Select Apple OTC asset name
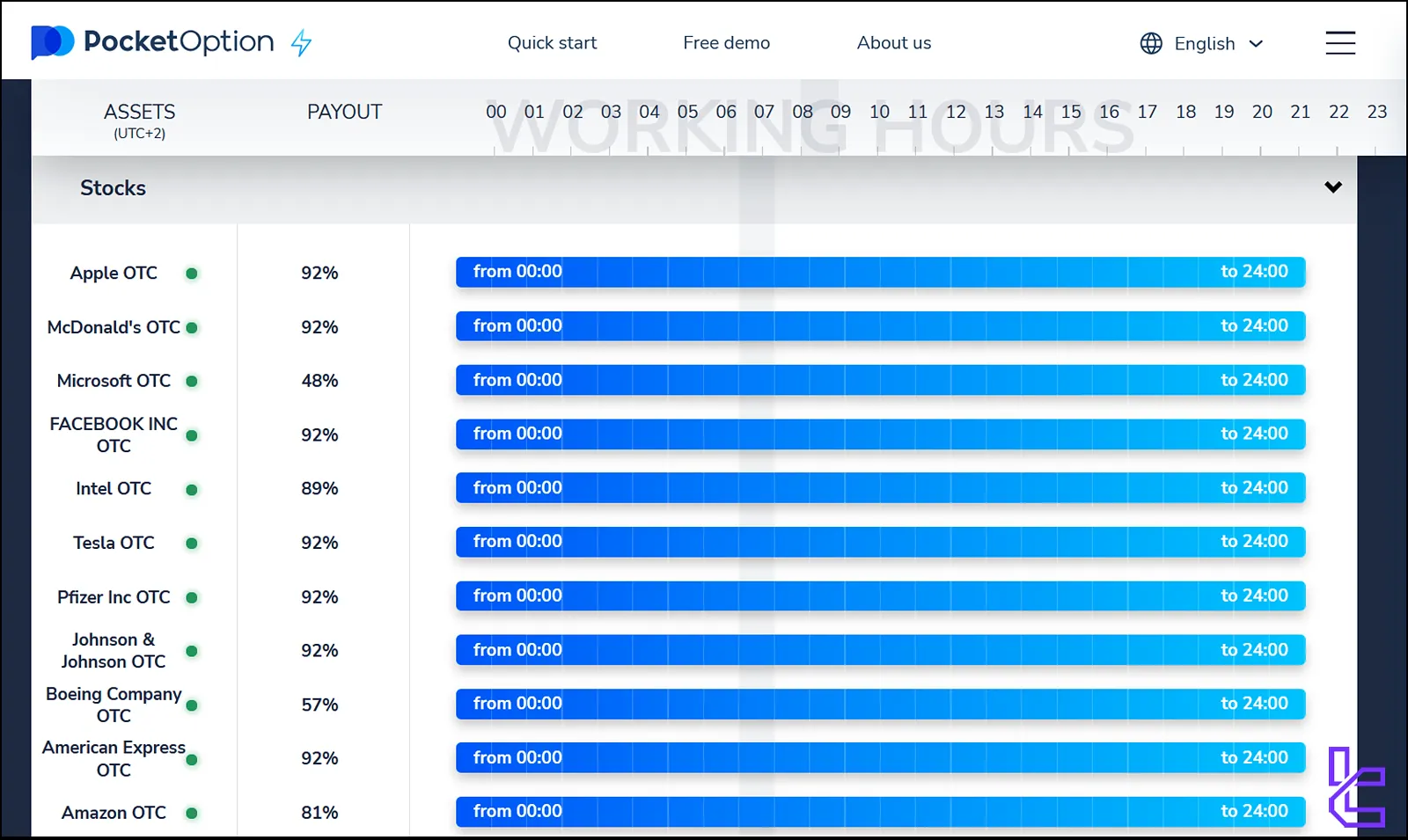The image size is (1408, 840). pos(114,273)
